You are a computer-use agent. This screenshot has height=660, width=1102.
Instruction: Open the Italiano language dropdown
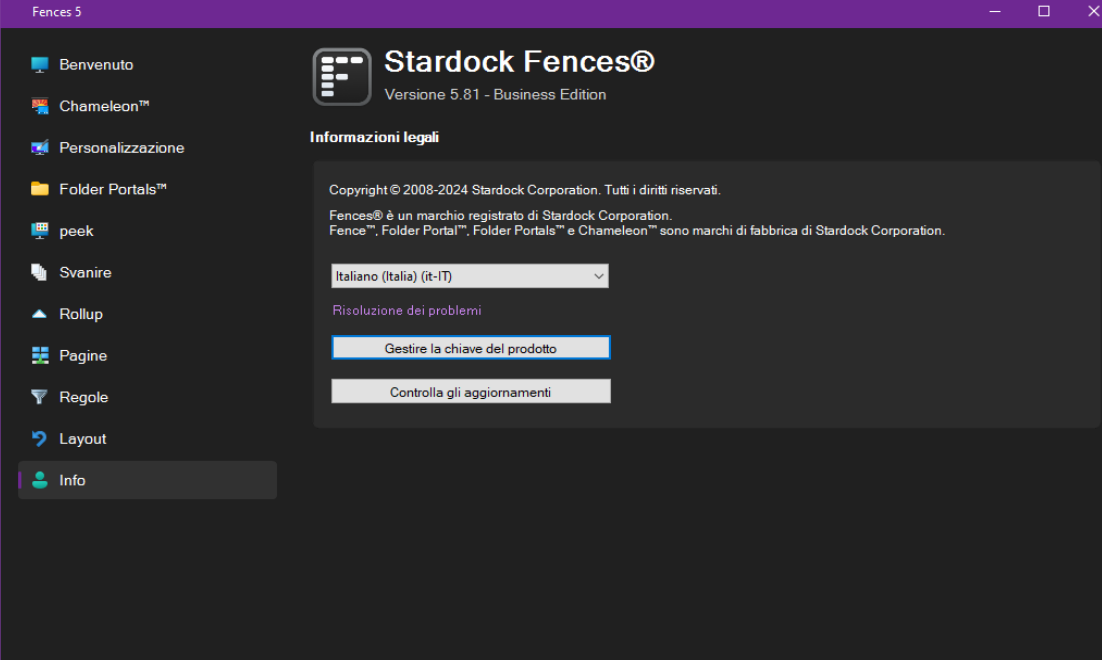pos(469,276)
